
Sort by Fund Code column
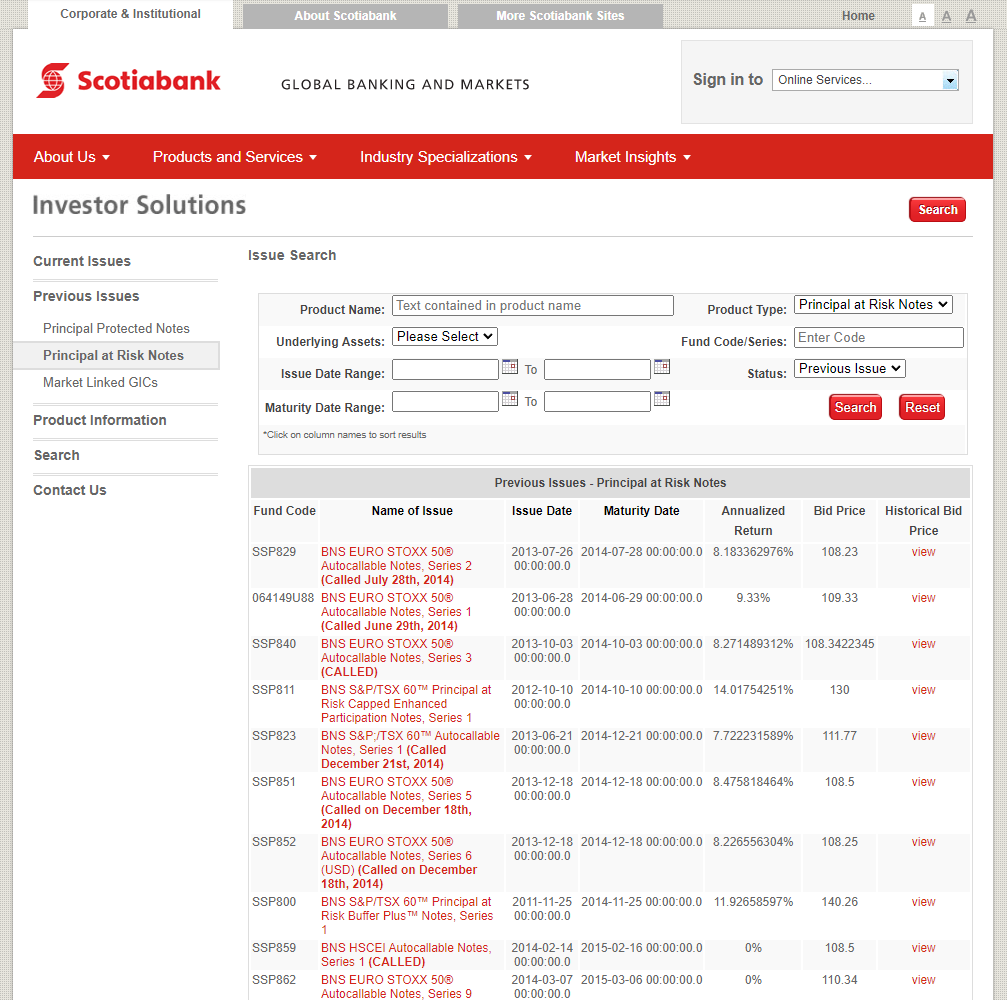(285, 511)
